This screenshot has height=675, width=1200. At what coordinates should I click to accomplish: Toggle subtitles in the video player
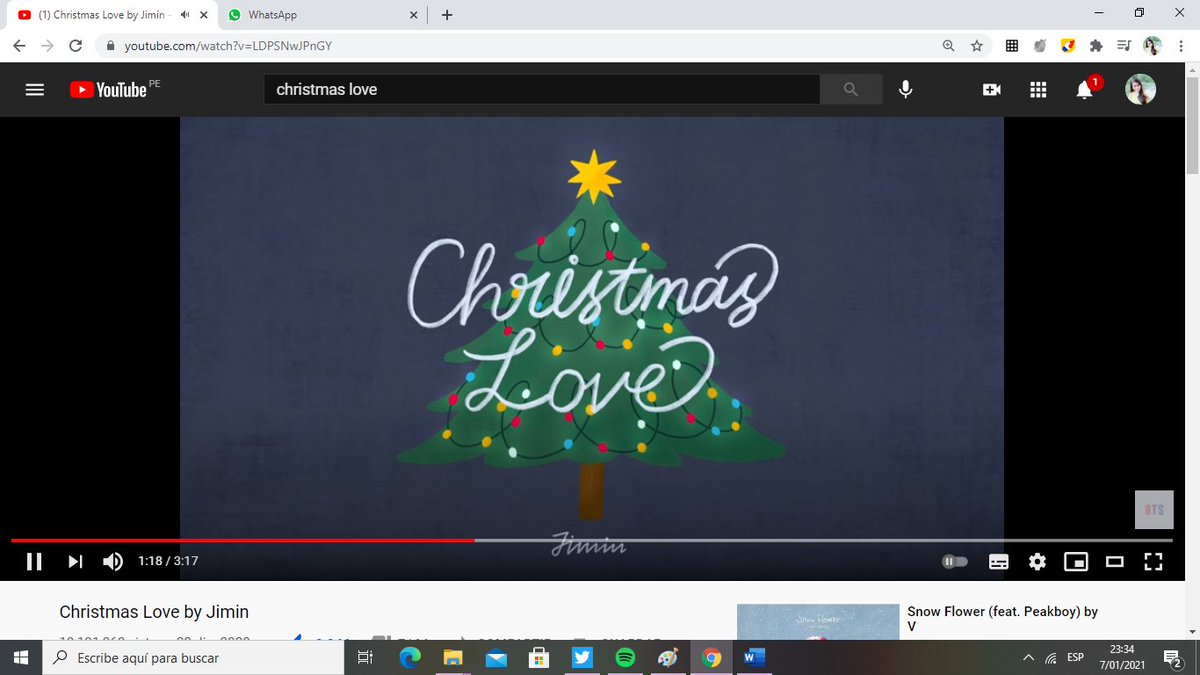coord(998,562)
